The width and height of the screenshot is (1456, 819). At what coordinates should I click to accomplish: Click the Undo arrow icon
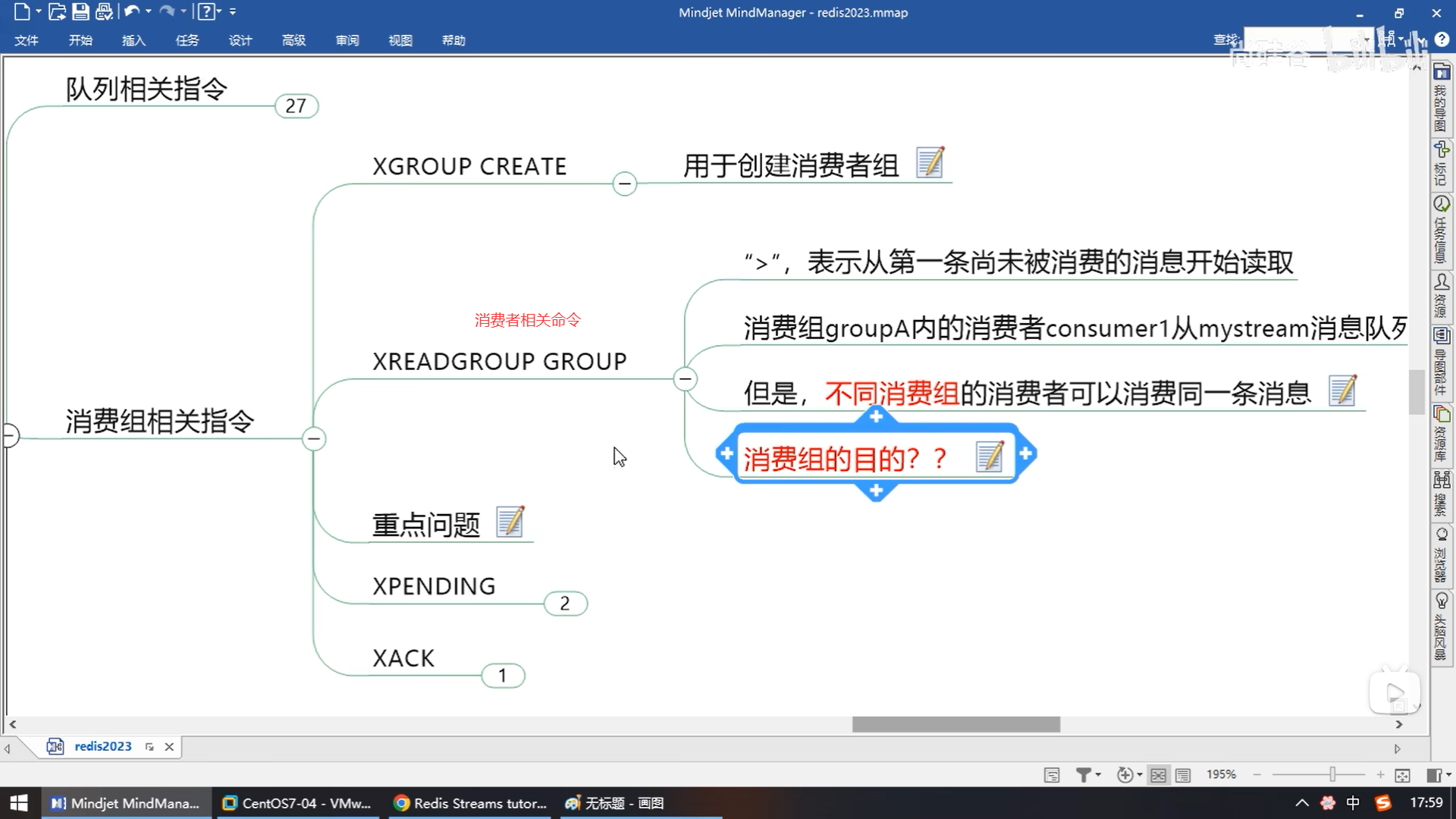(131, 12)
